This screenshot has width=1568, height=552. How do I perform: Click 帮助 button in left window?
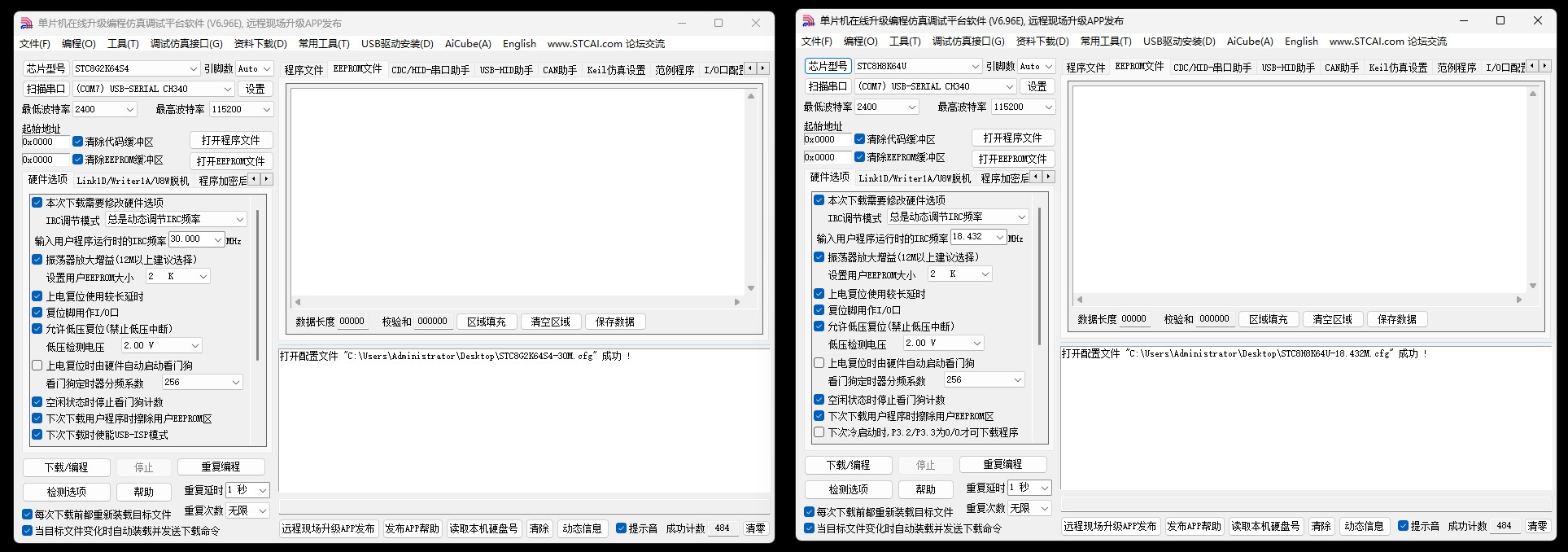click(143, 492)
